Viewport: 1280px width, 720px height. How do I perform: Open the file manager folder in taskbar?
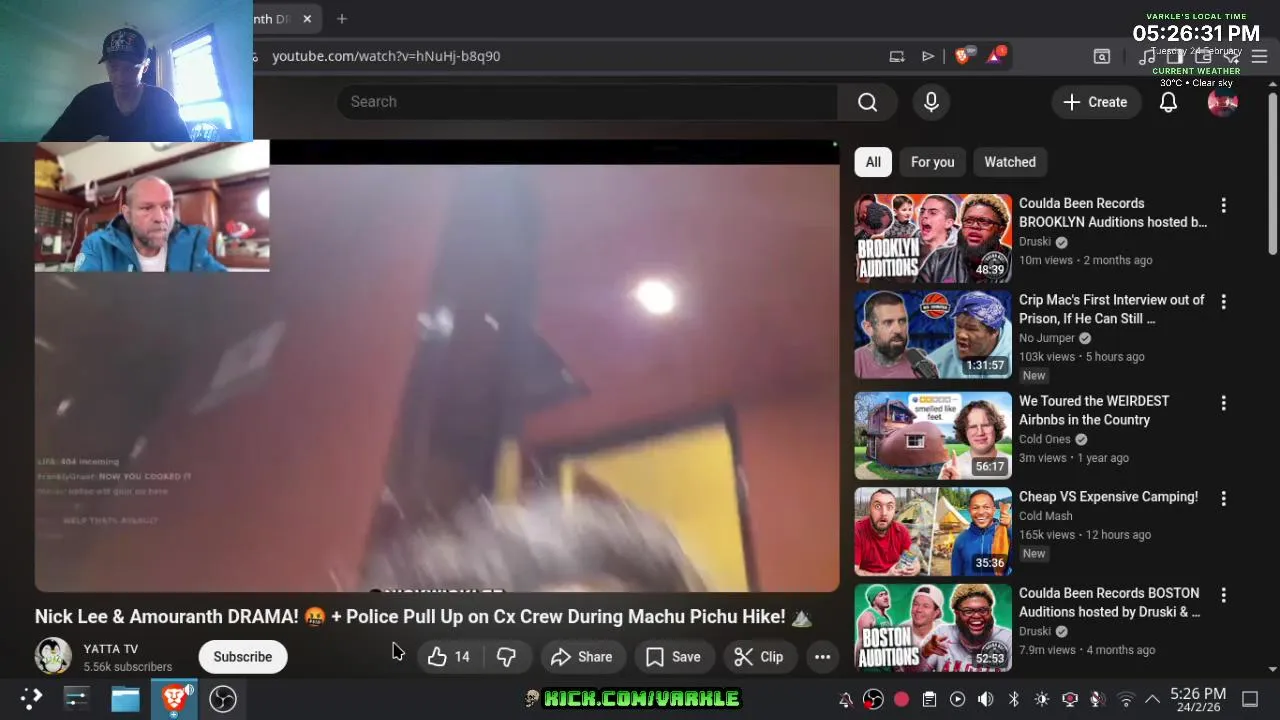[125, 698]
